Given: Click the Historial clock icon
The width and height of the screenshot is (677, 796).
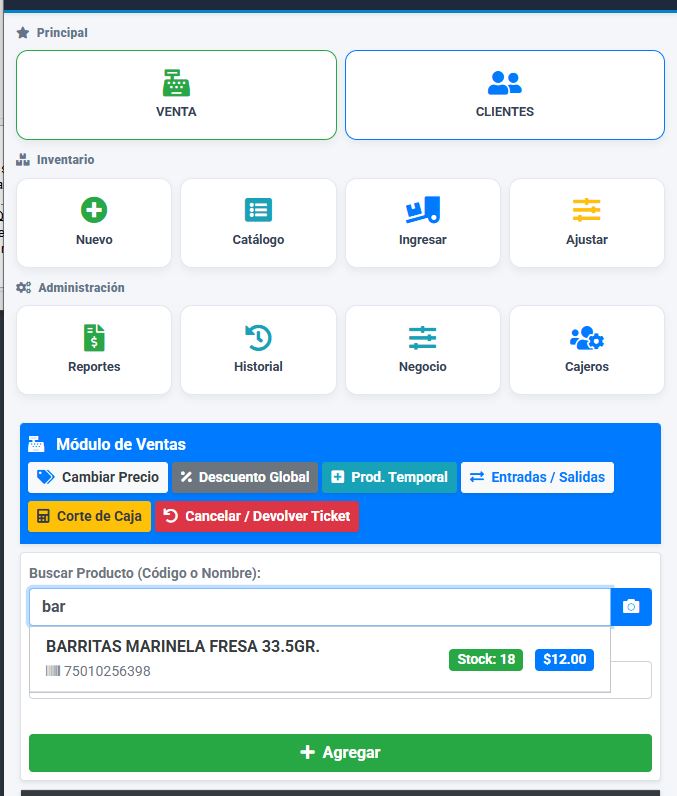Looking at the screenshot, I should (258, 338).
